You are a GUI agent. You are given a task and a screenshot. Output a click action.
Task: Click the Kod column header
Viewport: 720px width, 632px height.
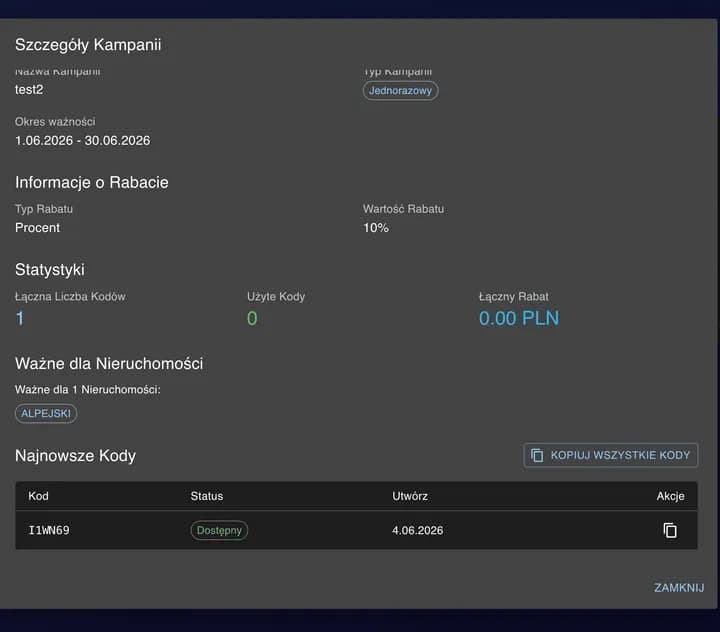[38, 496]
